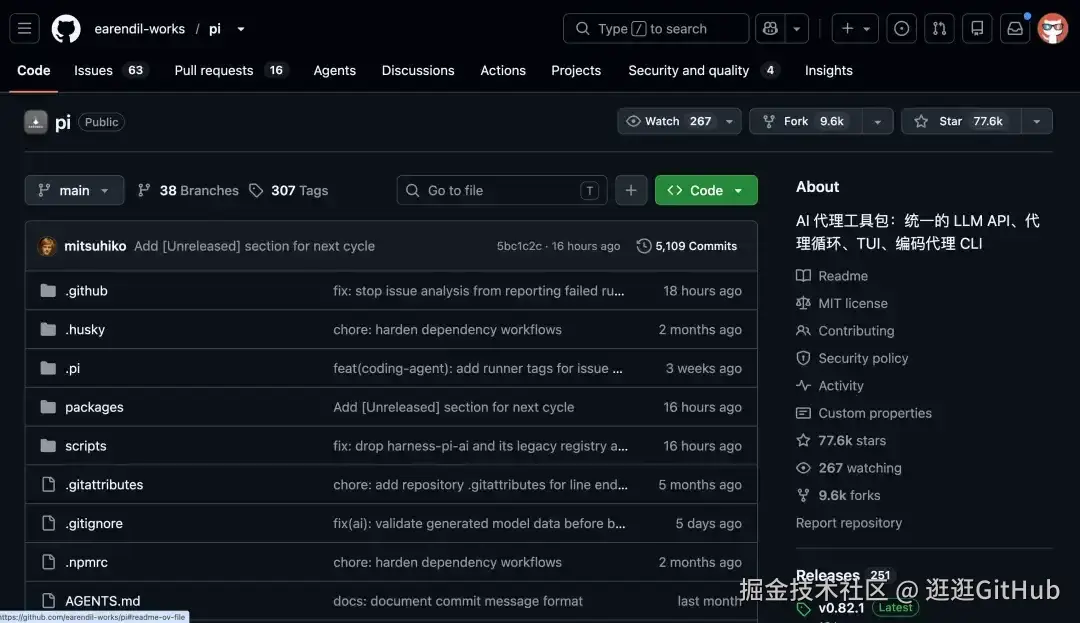Screen dimensions: 1080x623
Task: Open the AGENTS.md file
Action: 103,601
